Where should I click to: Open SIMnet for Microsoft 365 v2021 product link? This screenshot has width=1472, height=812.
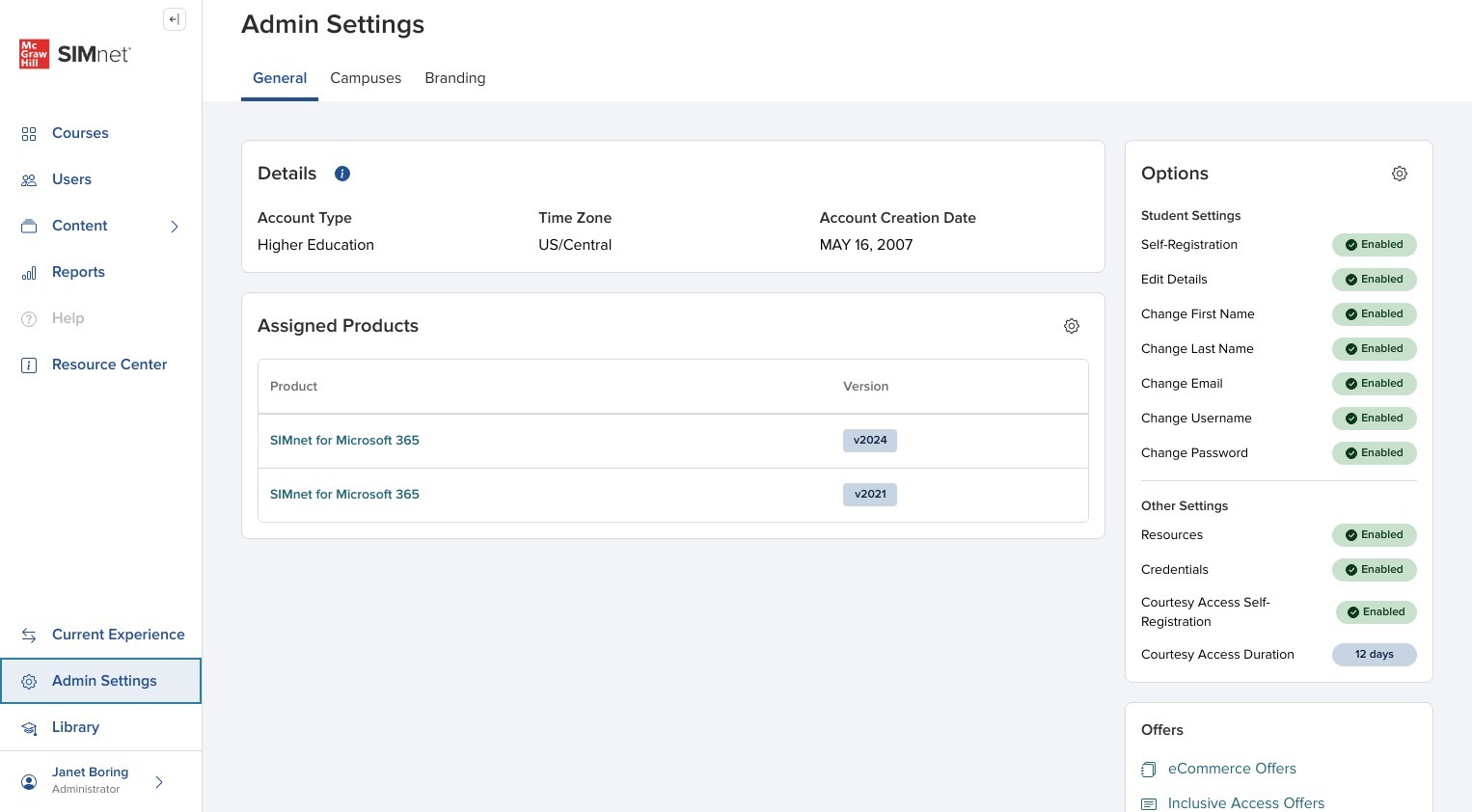click(x=344, y=494)
